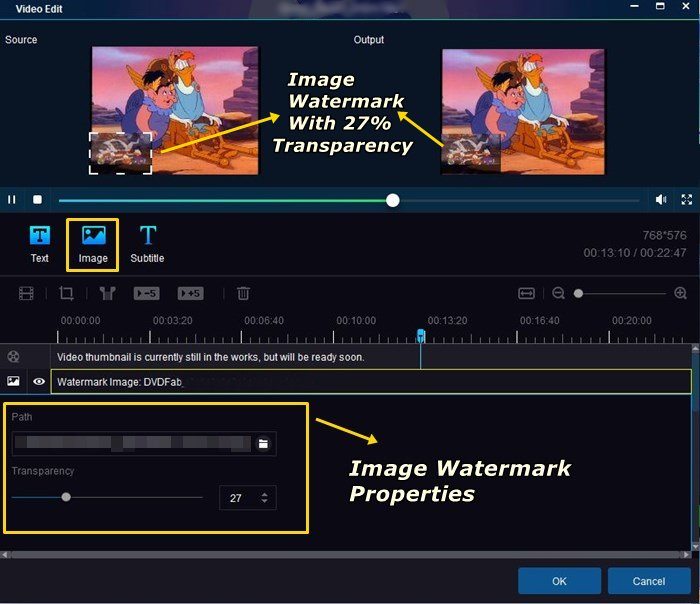
Task: Click the 768*576 resolution text
Action: (664, 235)
